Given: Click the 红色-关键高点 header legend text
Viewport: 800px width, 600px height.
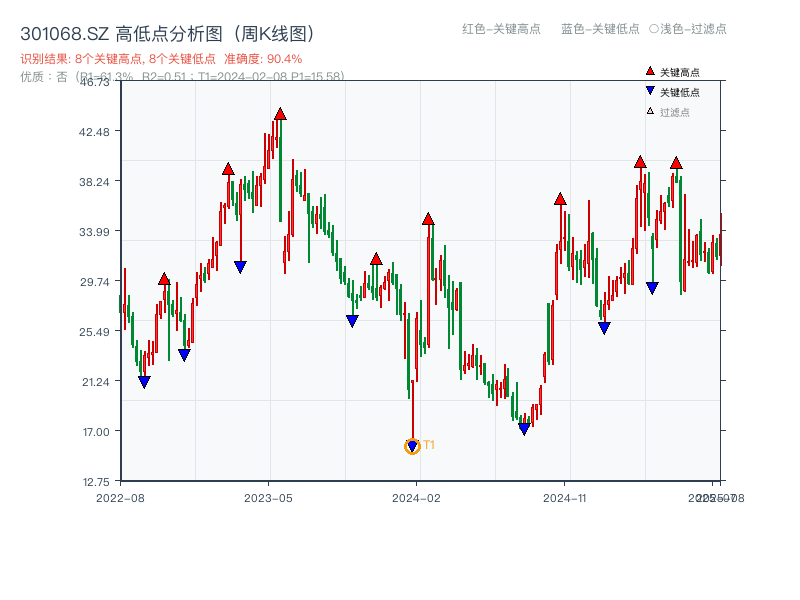Looking at the screenshot, I should 501,29.
